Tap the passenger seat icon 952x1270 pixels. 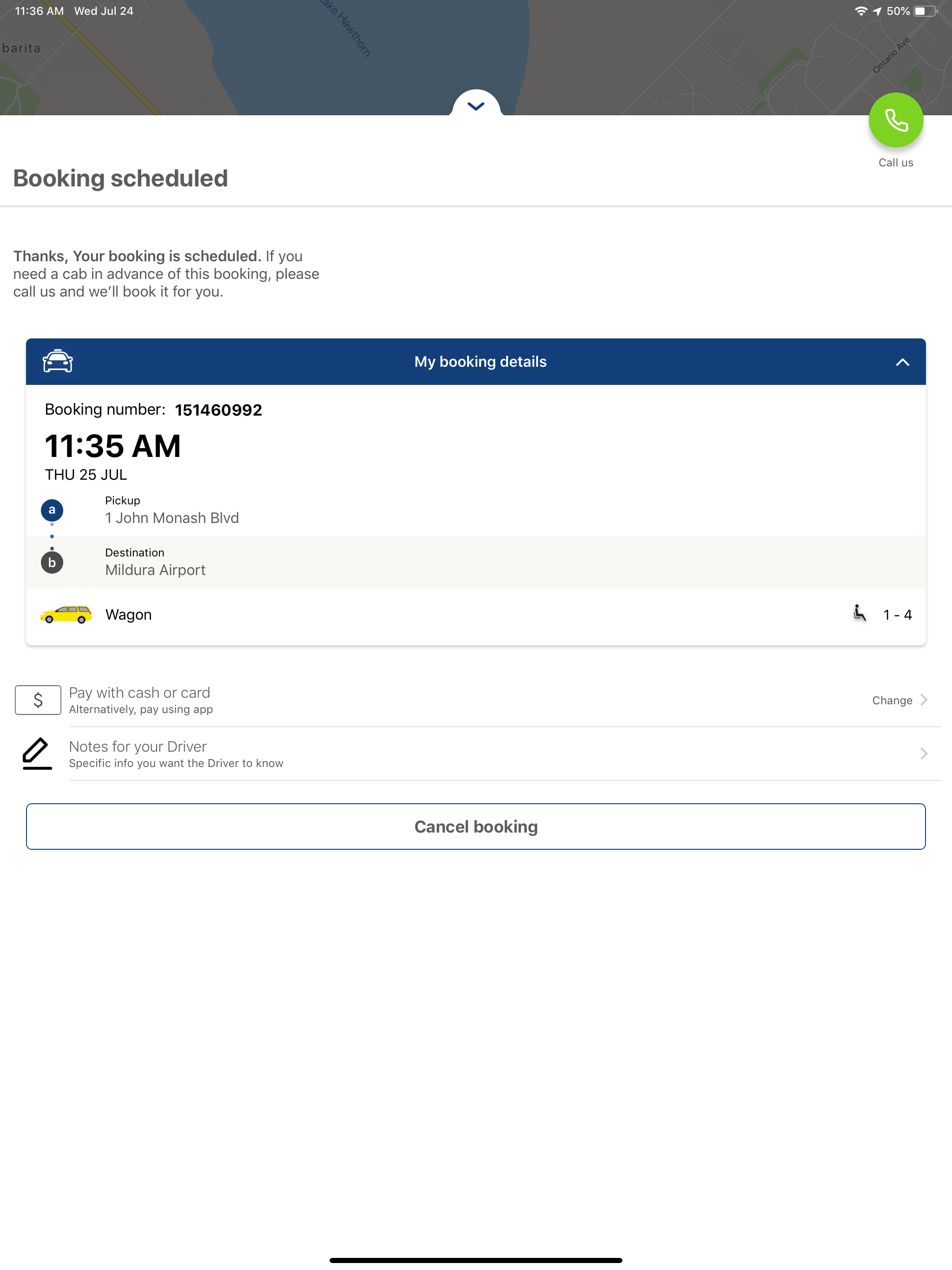click(859, 613)
